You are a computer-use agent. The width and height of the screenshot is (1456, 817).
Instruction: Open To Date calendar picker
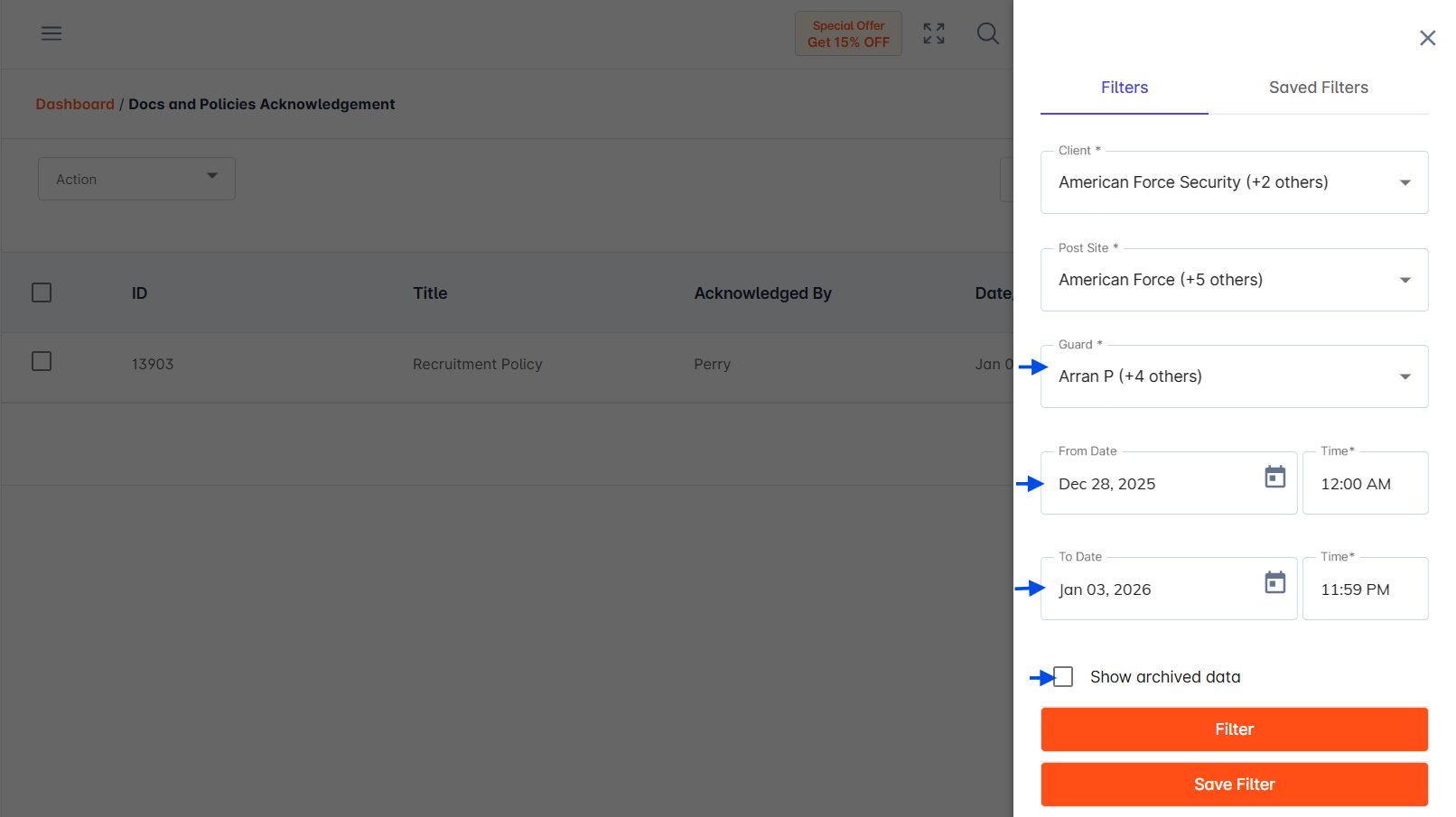[x=1274, y=582]
